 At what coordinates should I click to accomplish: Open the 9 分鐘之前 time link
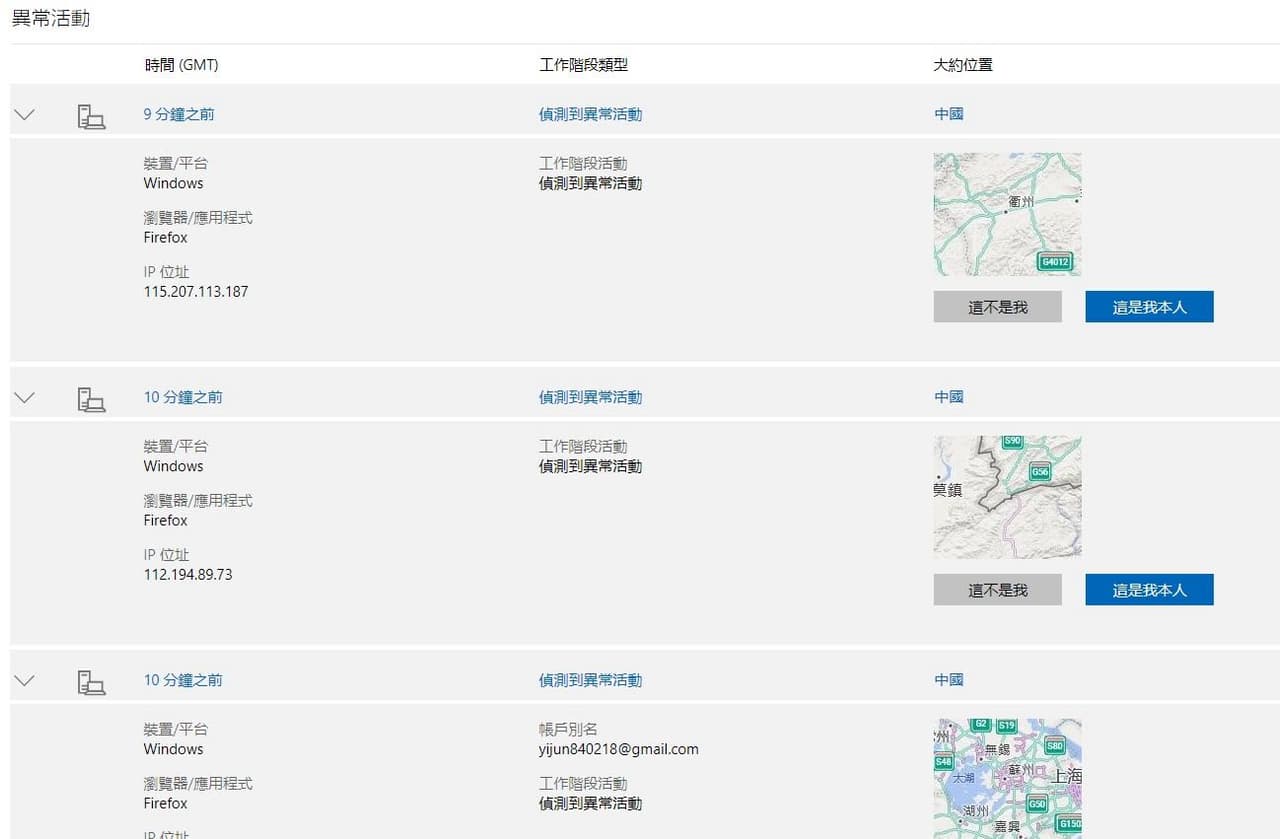pyautogui.click(x=179, y=114)
